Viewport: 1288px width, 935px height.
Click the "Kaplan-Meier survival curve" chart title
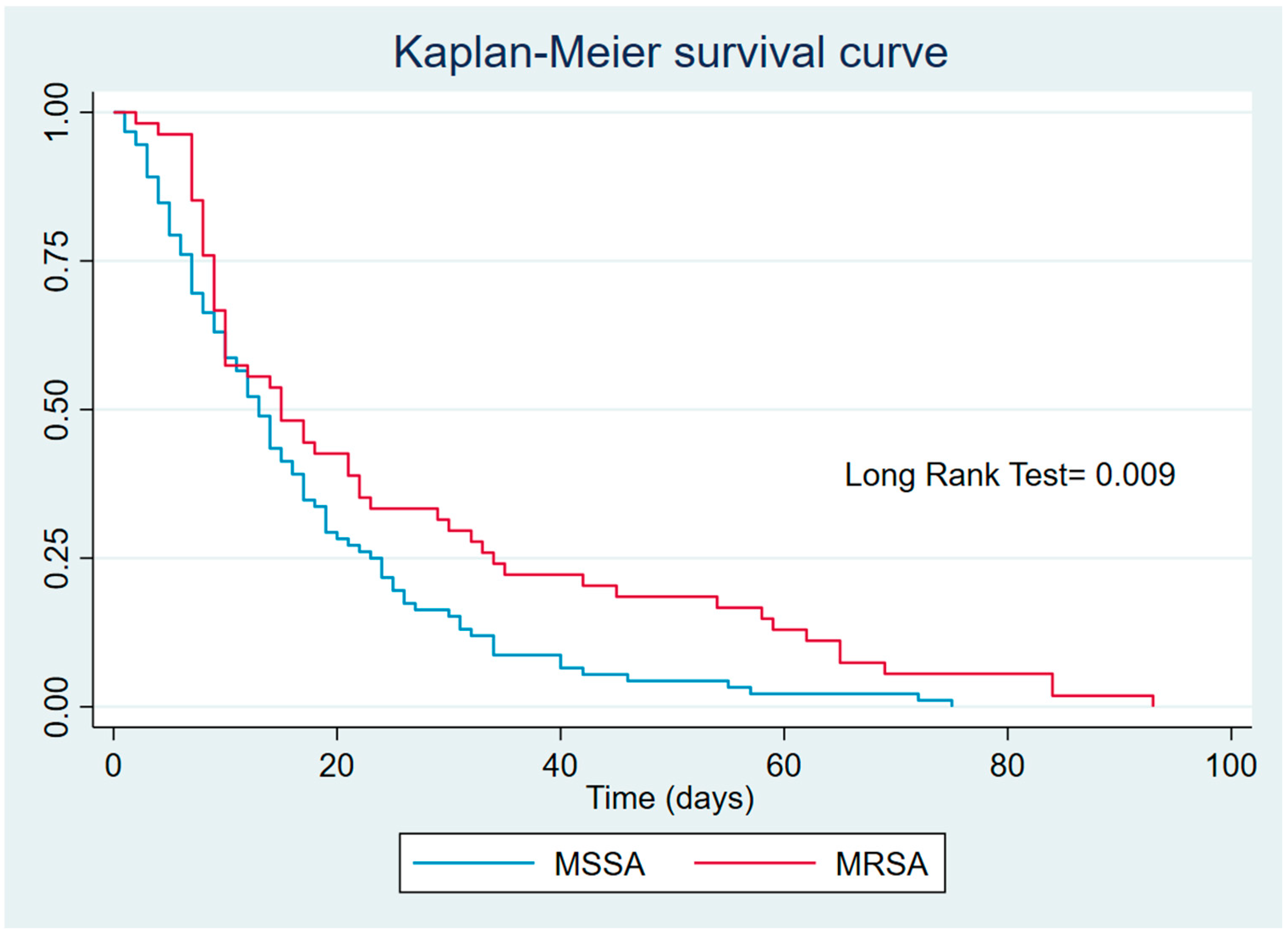[x=670, y=53]
